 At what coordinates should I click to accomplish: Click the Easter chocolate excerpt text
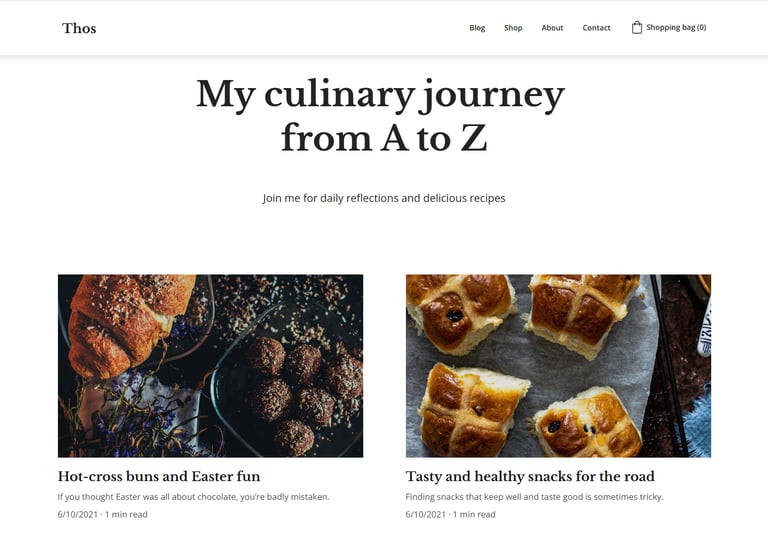[x=193, y=496]
